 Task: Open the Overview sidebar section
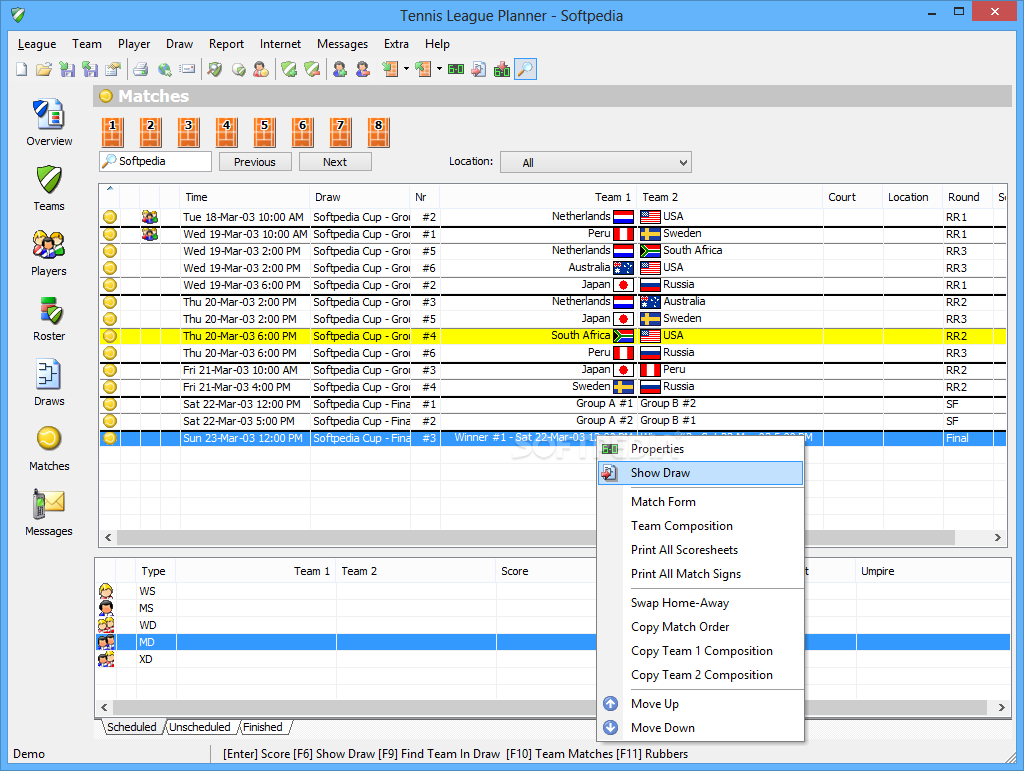click(49, 123)
